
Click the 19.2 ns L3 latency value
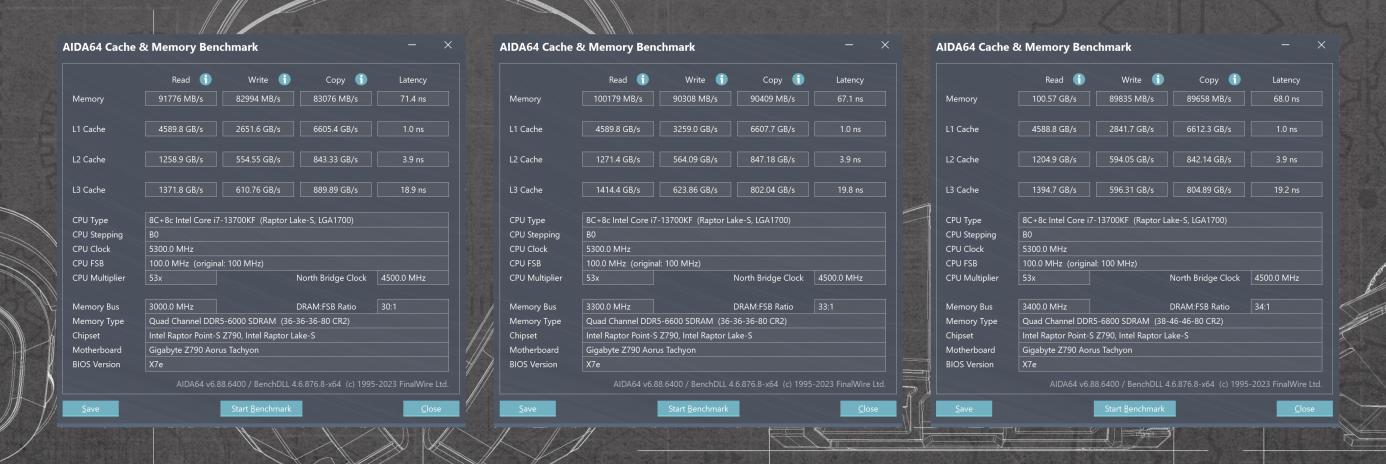(x=1286, y=189)
